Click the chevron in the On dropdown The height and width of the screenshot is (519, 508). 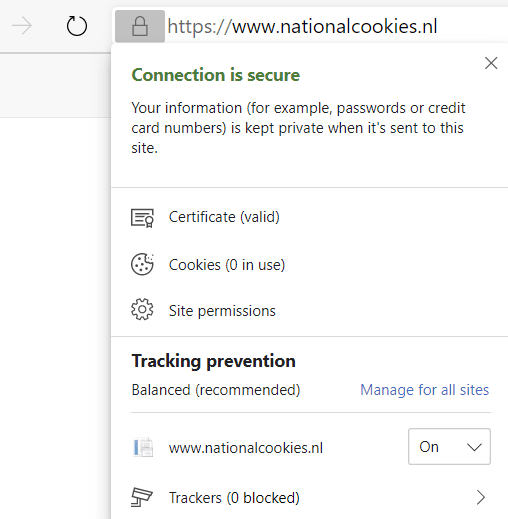point(474,447)
